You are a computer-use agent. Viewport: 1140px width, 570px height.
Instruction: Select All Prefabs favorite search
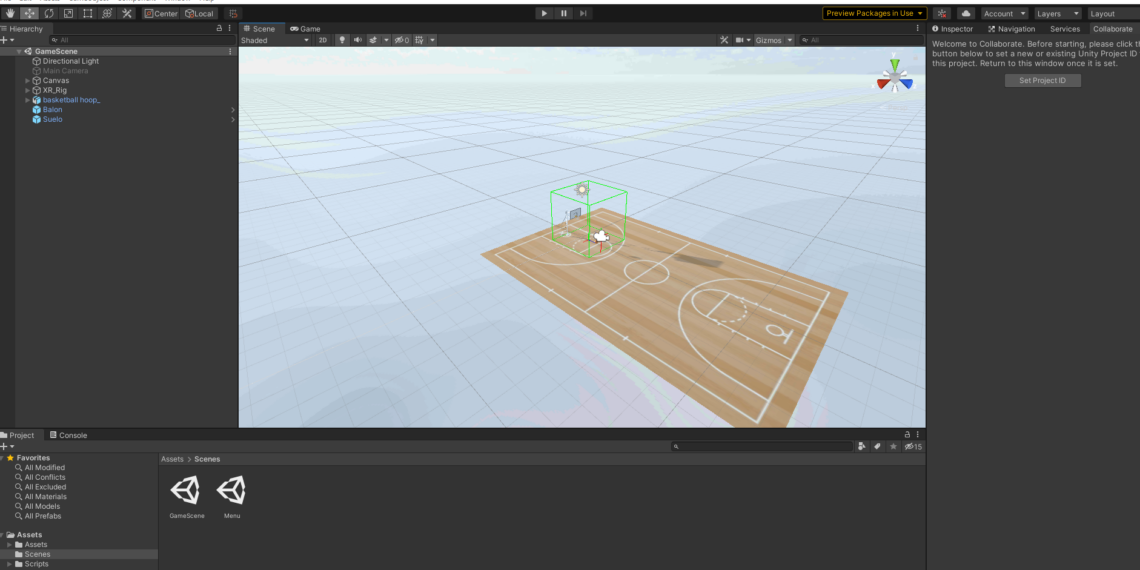click(42, 516)
